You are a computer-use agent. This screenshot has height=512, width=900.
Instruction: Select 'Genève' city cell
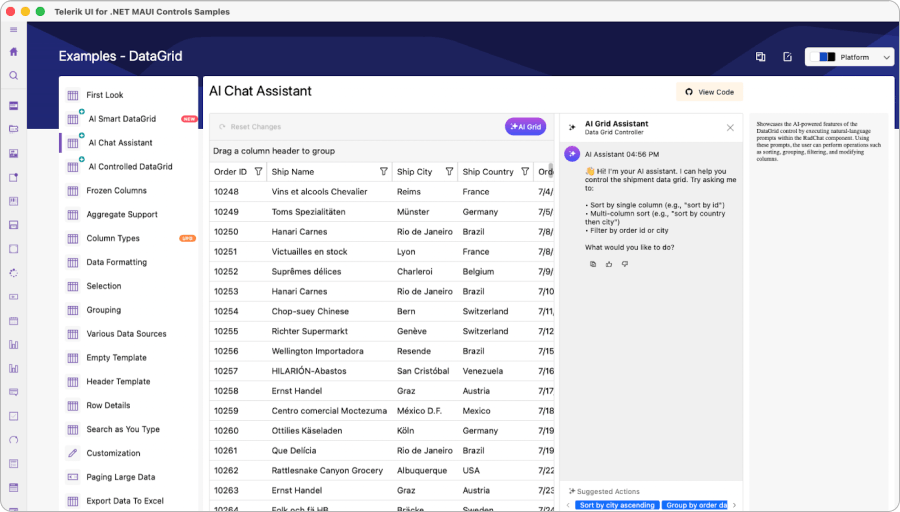pyautogui.click(x=425, y=331)
